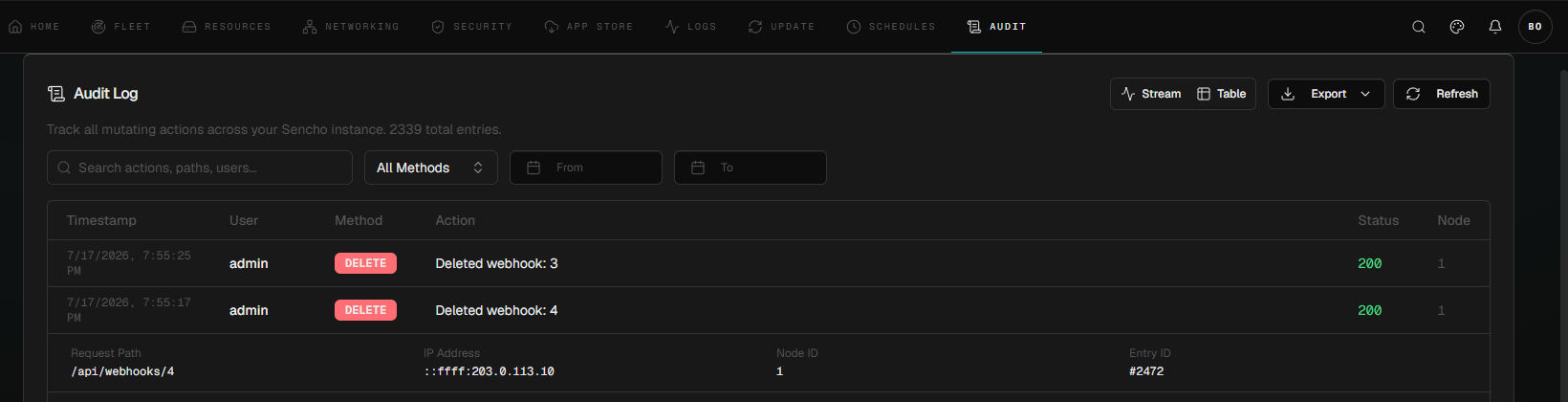Screen dimensions: 1568x402
Task: Expand the Deleted webhook: 3 entry
Action: 769,263
